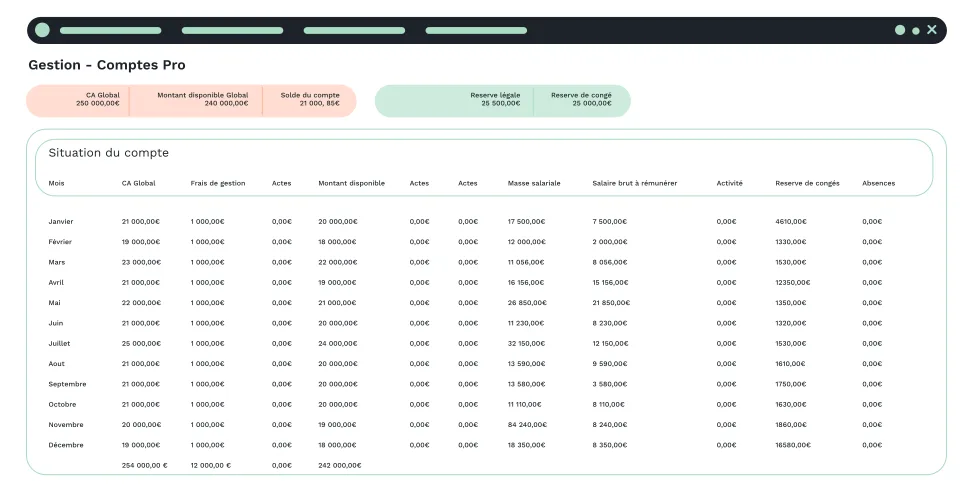
Task: Click the 17 500,00€ Masse salariale cell
Action: tap(526, 222)
